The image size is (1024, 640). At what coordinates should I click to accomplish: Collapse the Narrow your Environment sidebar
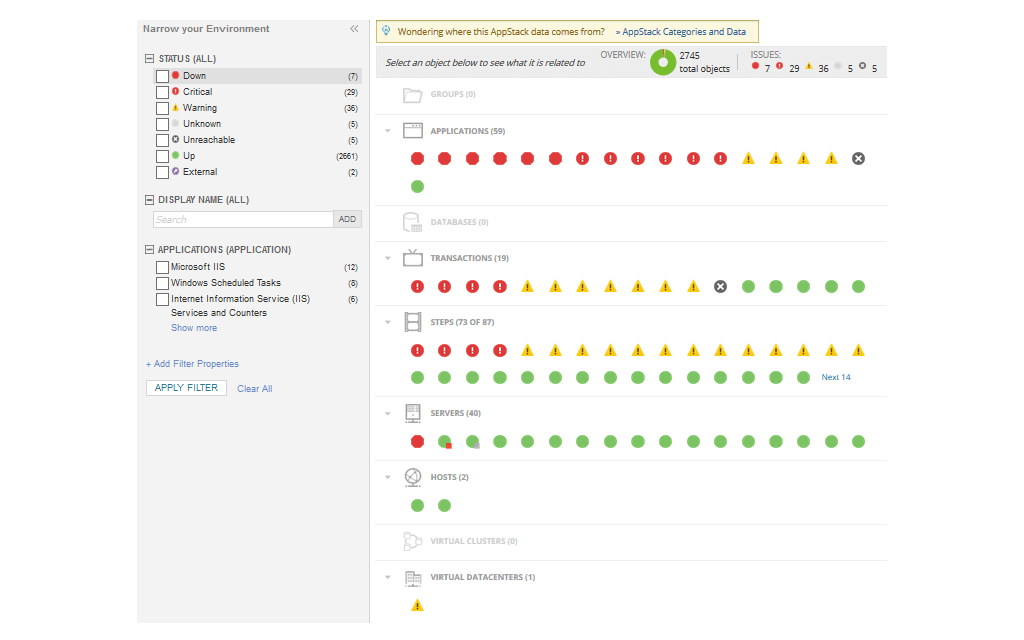[353, 29]
